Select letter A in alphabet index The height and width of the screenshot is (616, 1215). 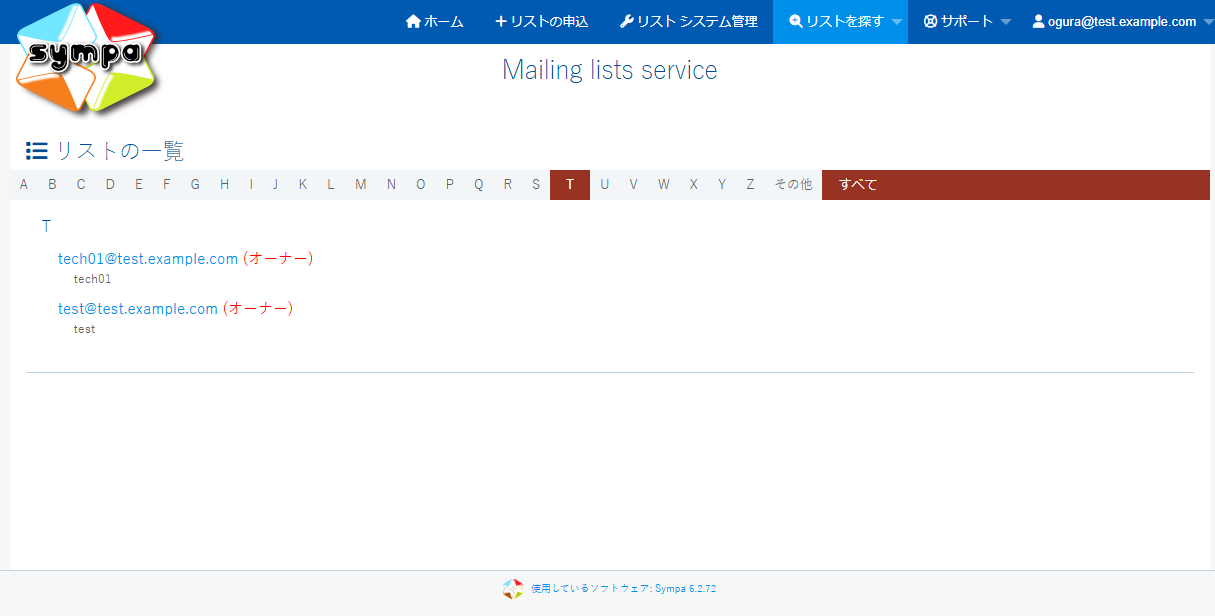coord(24,184)
